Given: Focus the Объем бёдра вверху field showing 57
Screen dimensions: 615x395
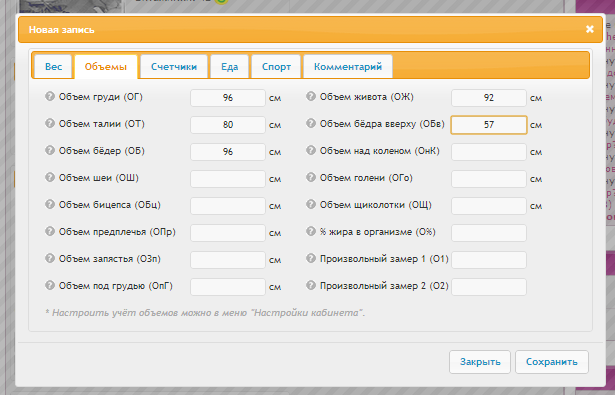Looking at the screenshot, I should click(x=489, y=125).
